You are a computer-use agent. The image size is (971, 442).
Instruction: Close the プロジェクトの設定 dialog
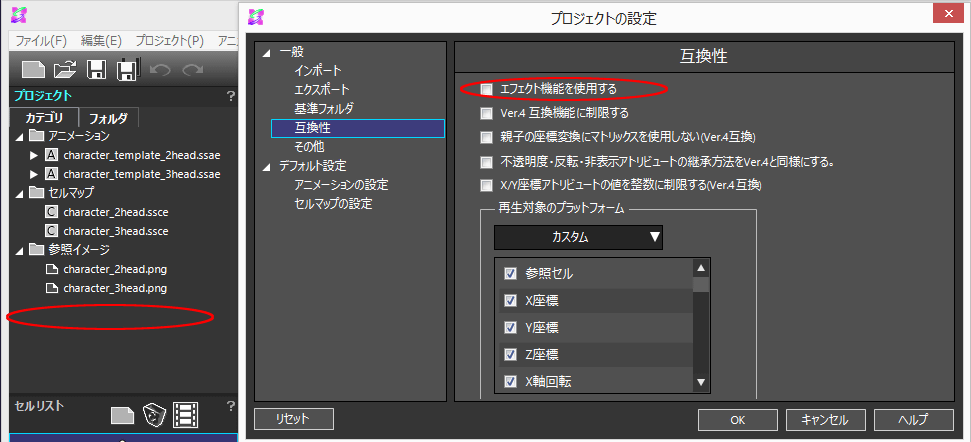[949, 14]
